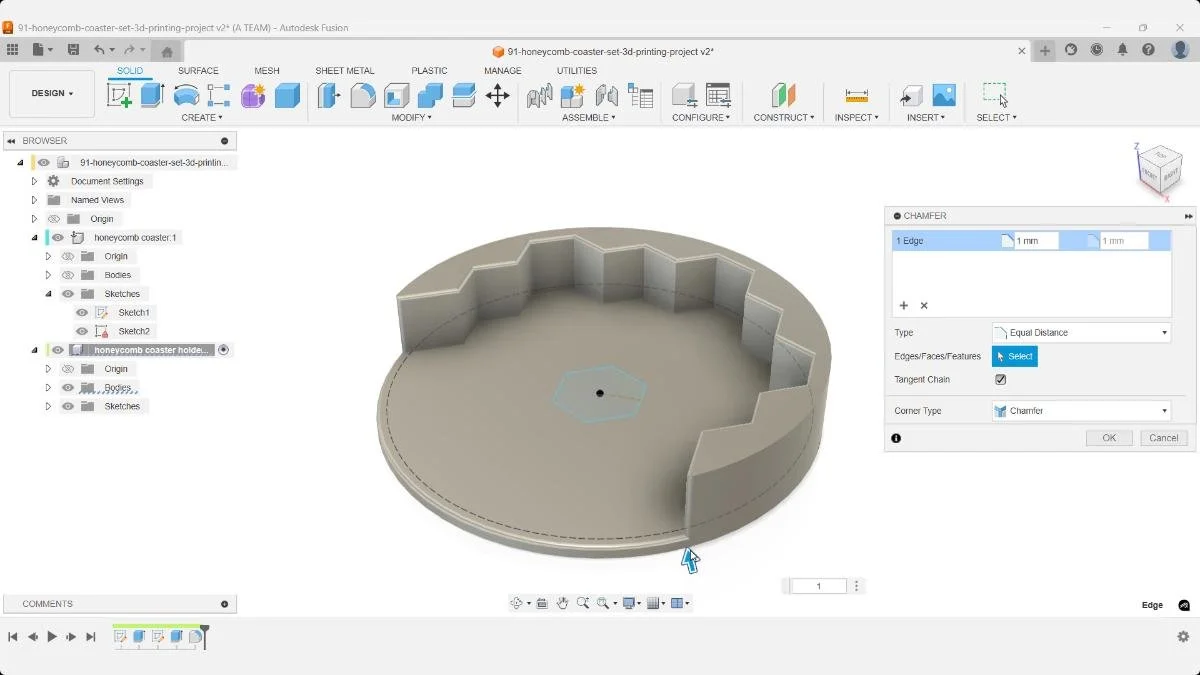This screenshot has width=1200, height=675.
Task: Open the Measure tool
Action: point(856,96)
